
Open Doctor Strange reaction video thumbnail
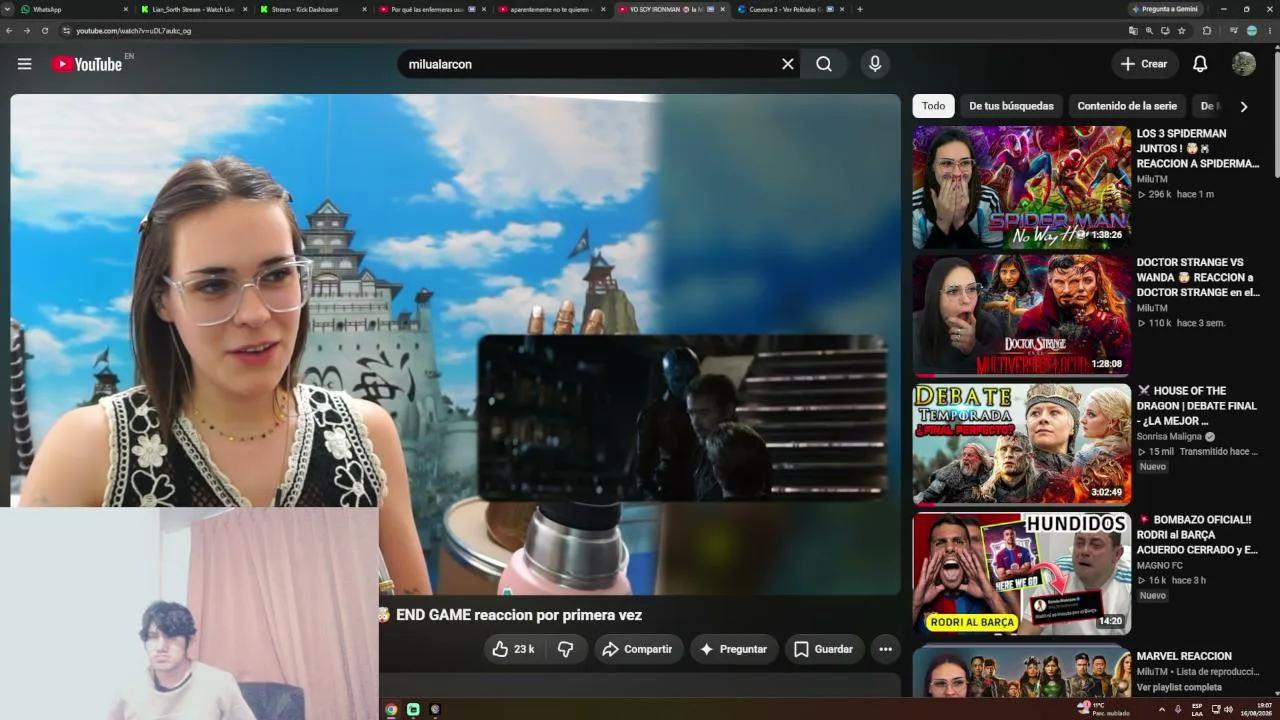[1021, 316]
